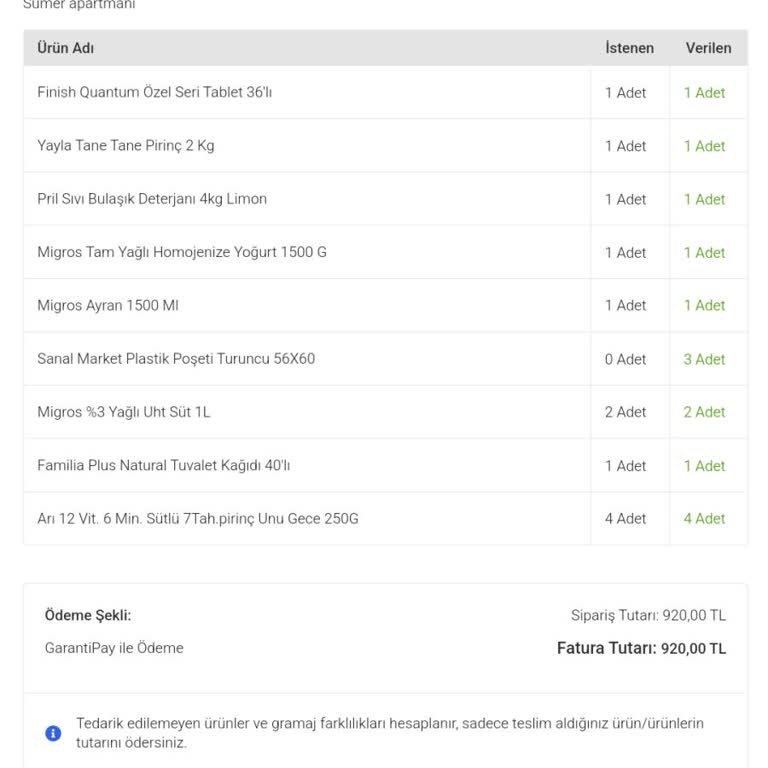Click the Ödeme Şekli label

(x=88, y=615)
